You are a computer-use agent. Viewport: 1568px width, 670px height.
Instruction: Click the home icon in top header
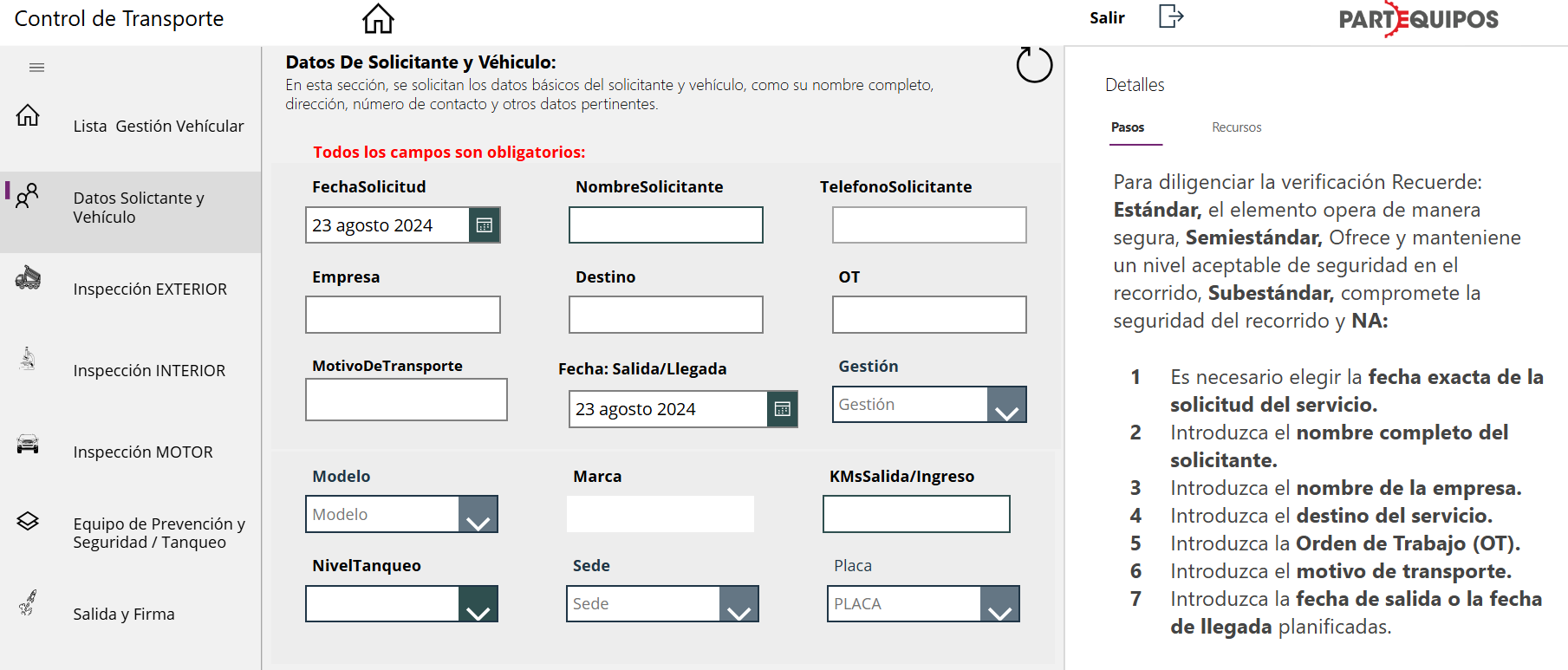pos(378,18)
